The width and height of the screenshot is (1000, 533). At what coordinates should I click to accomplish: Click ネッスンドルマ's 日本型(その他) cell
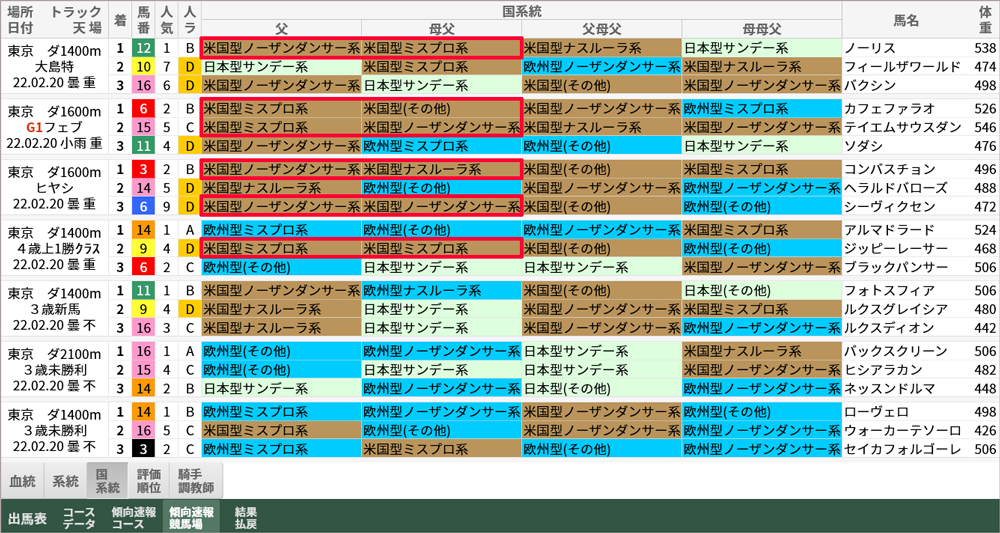click(x=601, y=388)
